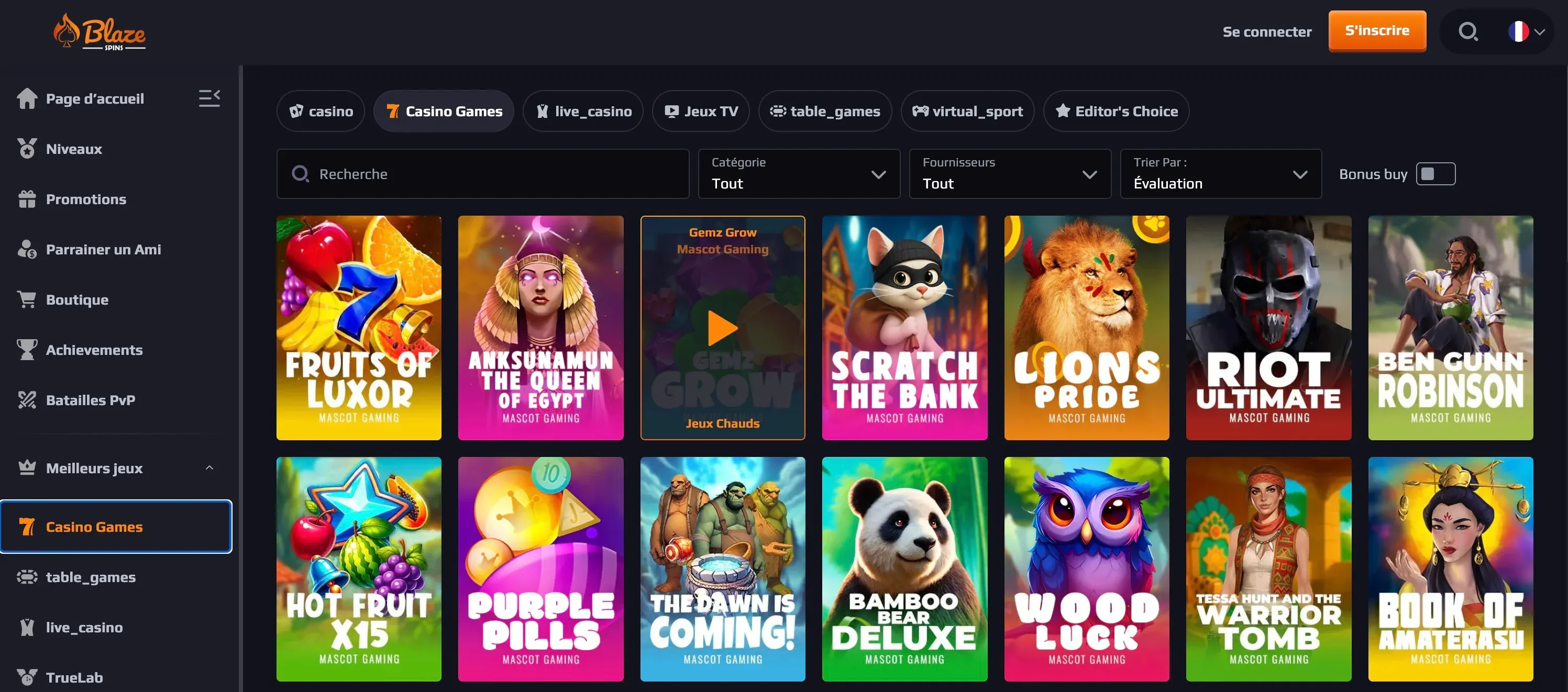Play the Gemz Grow game
Viewport: 1568px width, 692px height.
[723, 328]
